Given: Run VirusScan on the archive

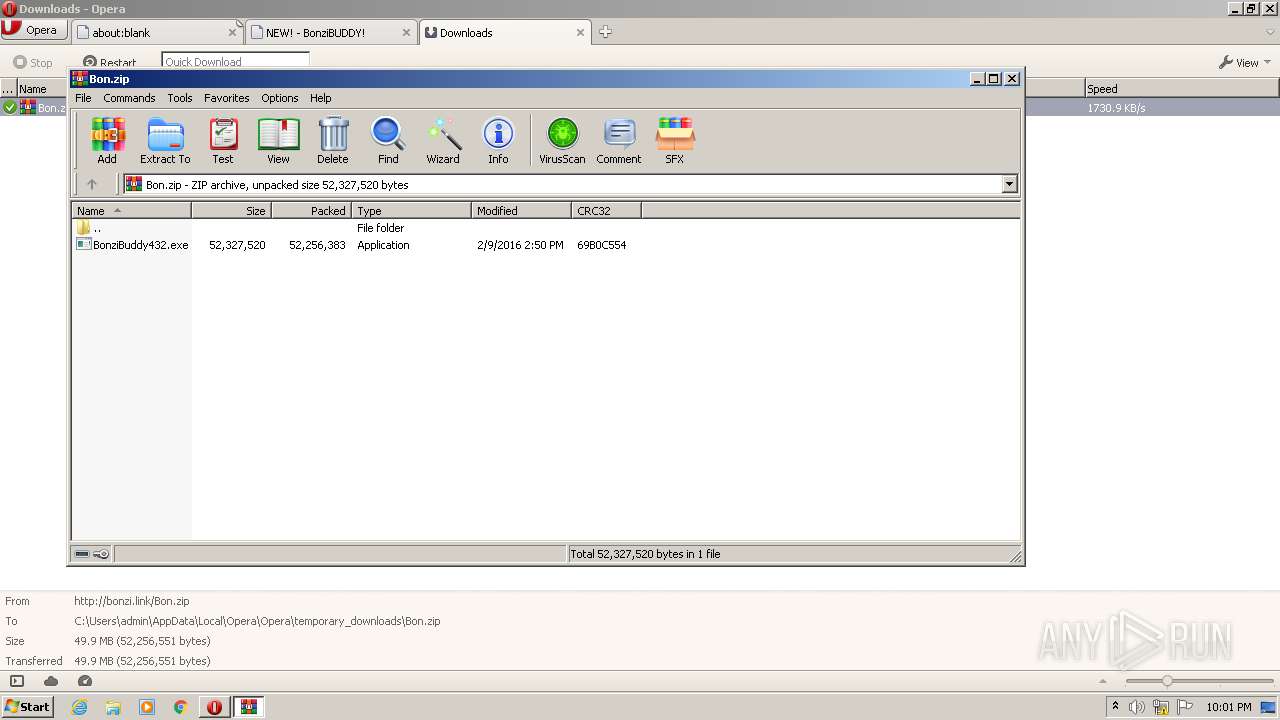Looking at the screenshot, I should click(x=562, y=141).
